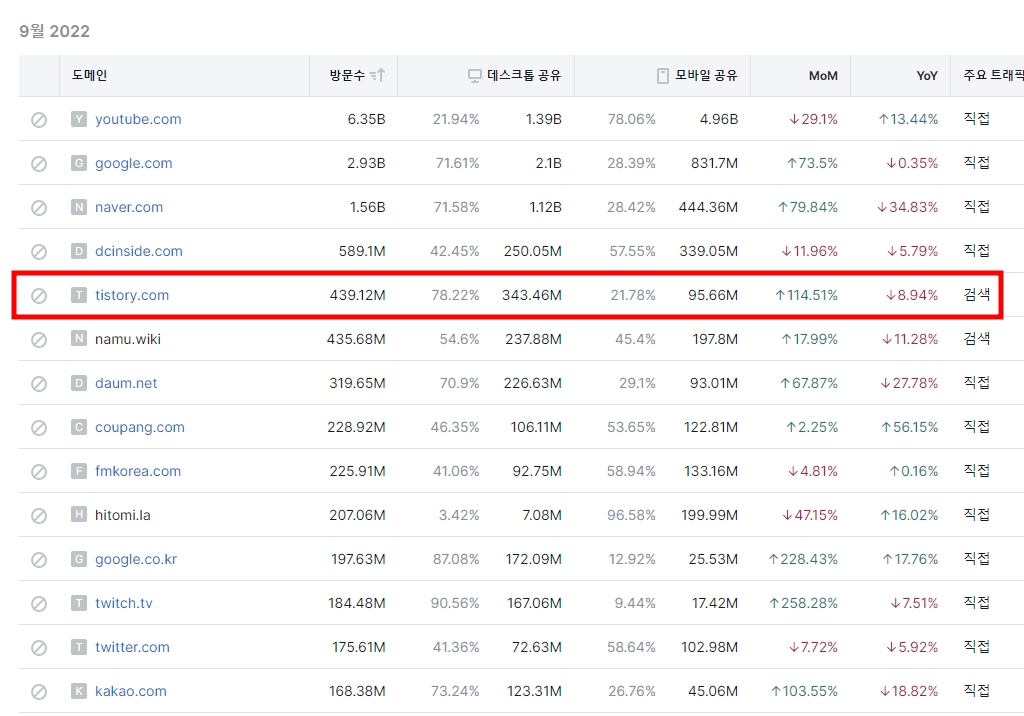Screen dimensions: 1024x716
Task: Click the exclude icon for daum.net
Action: [39, 383]
